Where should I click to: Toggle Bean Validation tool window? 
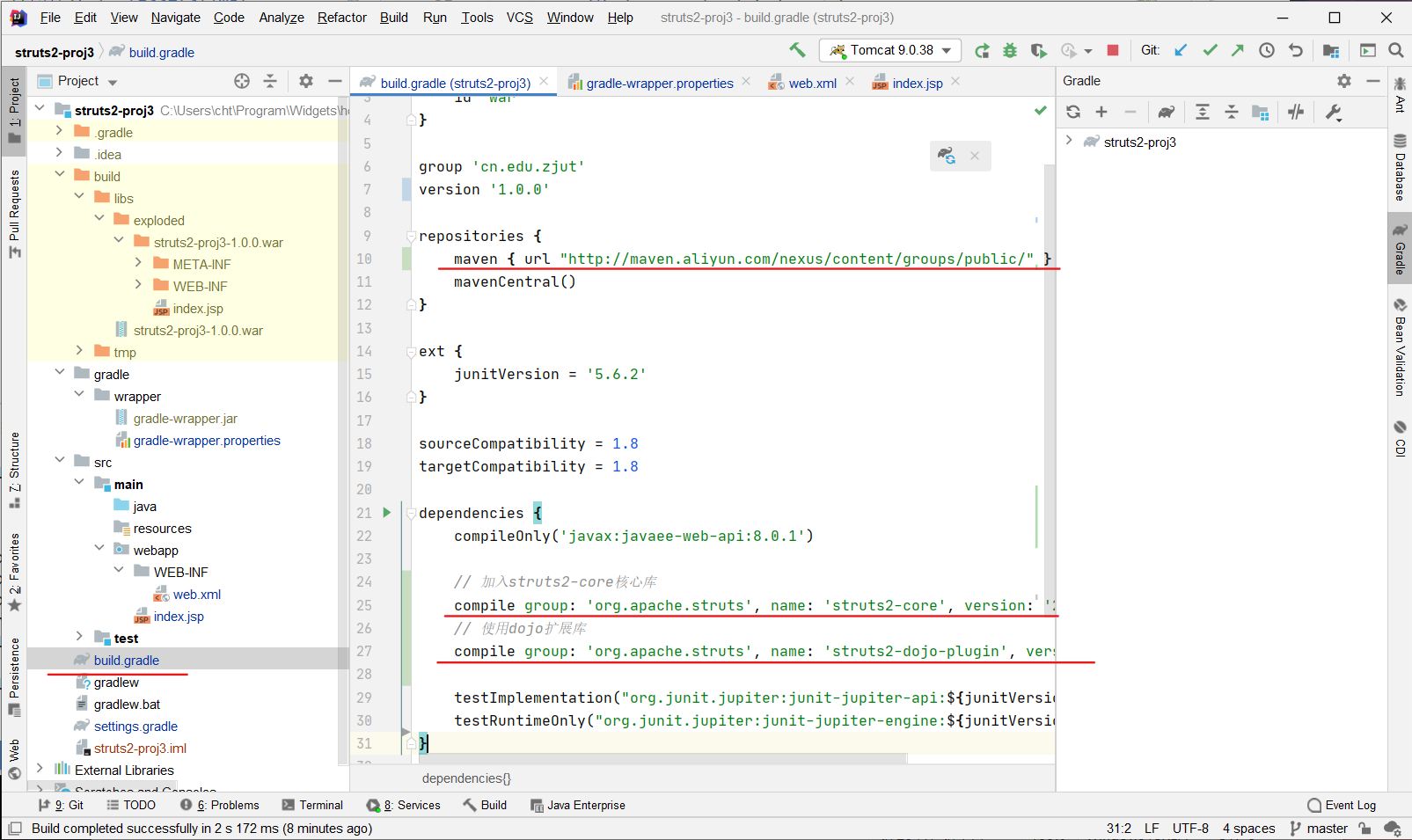(x=1400, y=347)
